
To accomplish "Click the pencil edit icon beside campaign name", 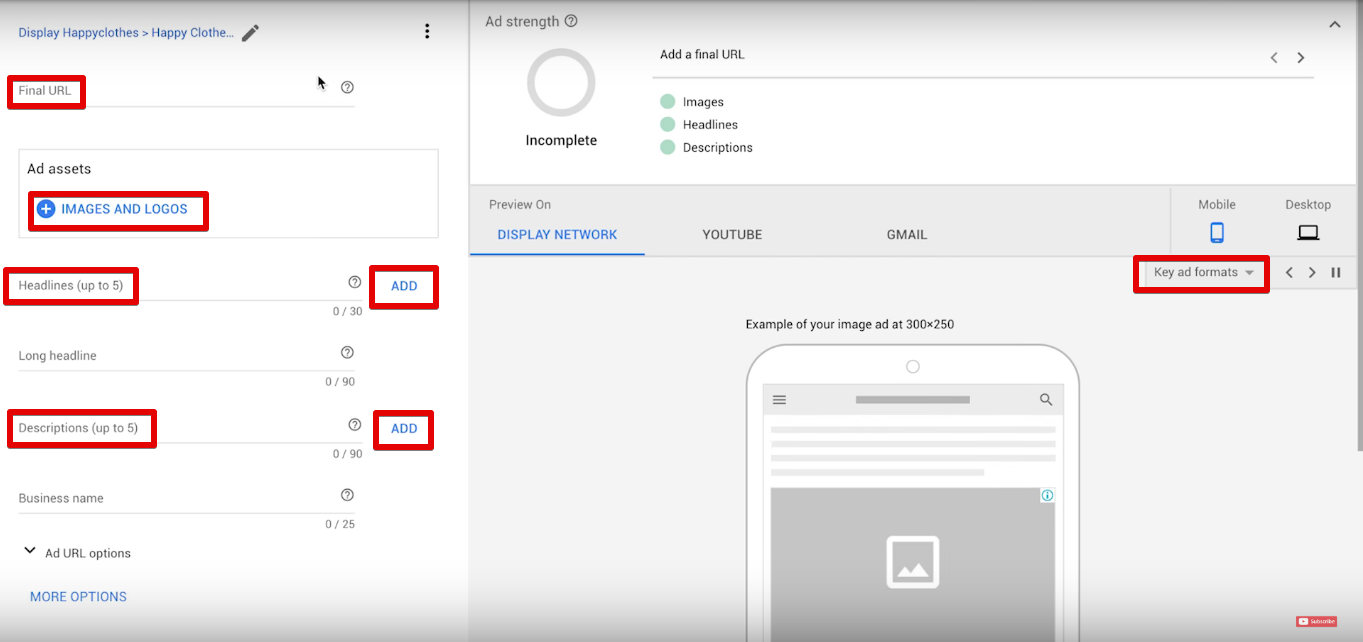I will coord(250,33).
